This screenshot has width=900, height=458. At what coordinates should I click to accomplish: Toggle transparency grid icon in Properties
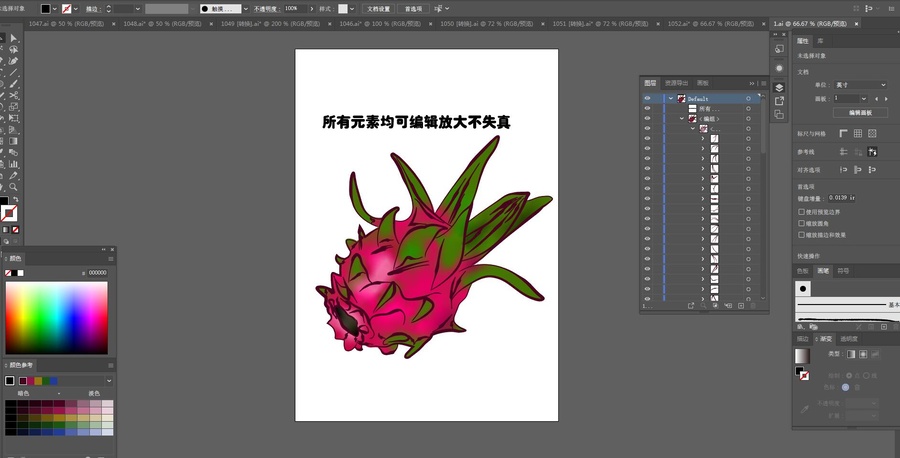click(872, 133)
